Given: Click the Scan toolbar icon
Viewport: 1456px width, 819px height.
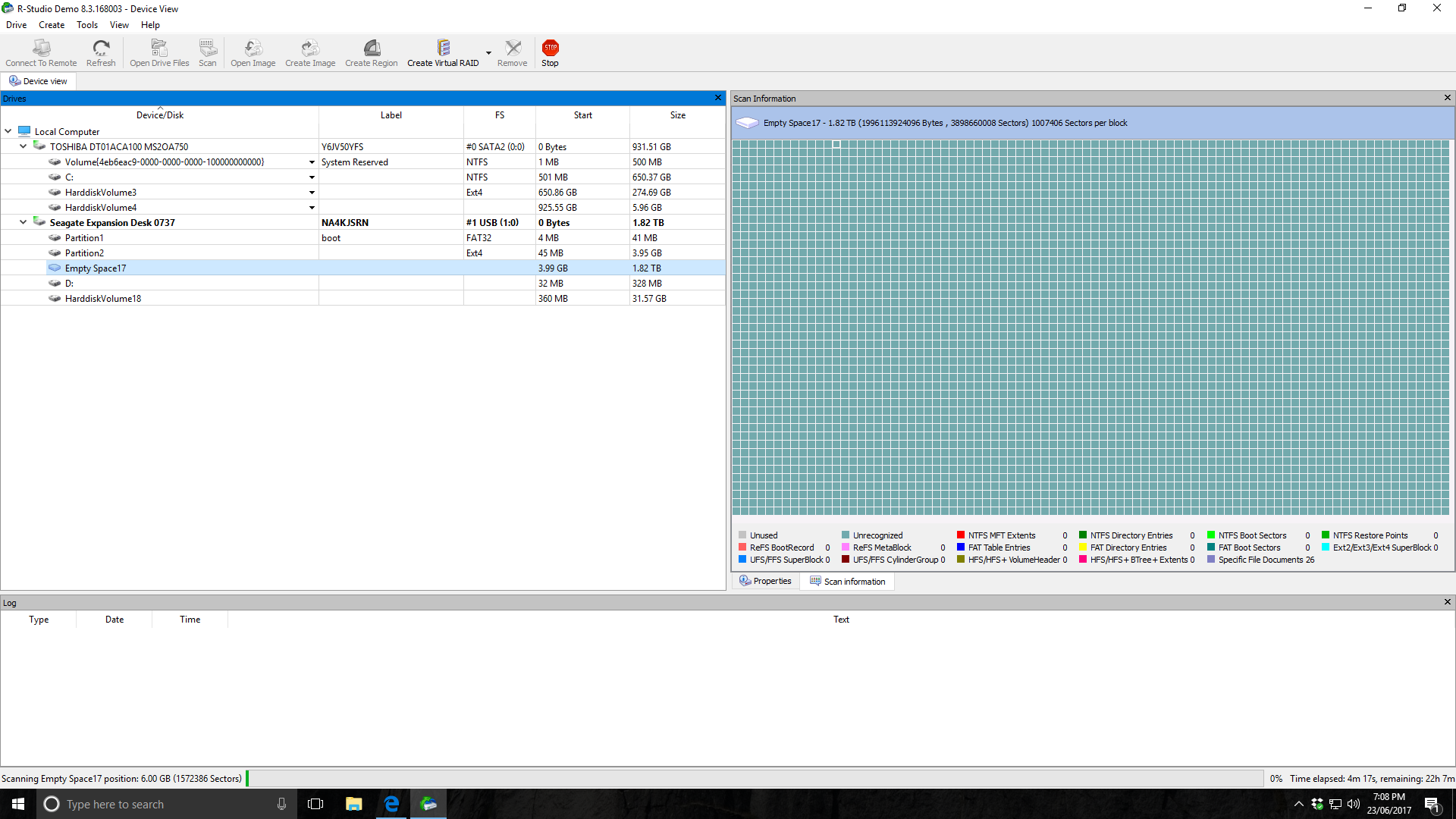Looking at the screenshot, I should (208, 53).
